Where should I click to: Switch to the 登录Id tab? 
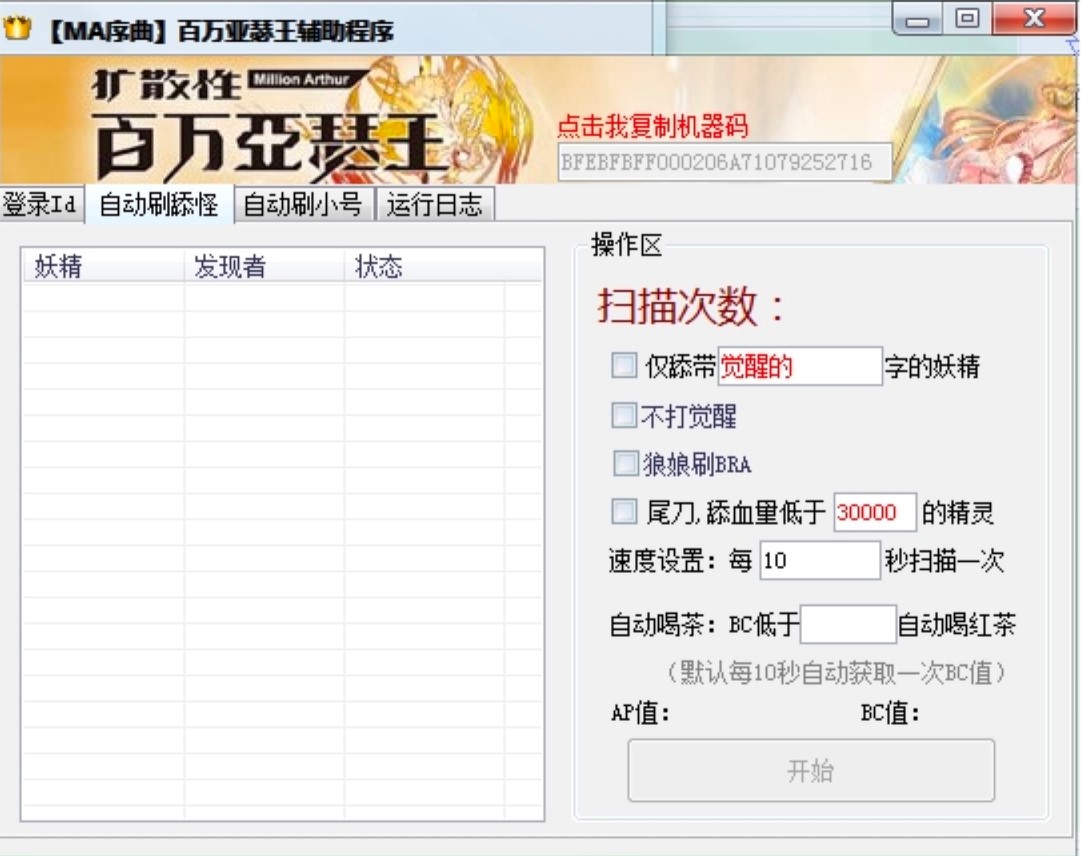pos(41,204)
